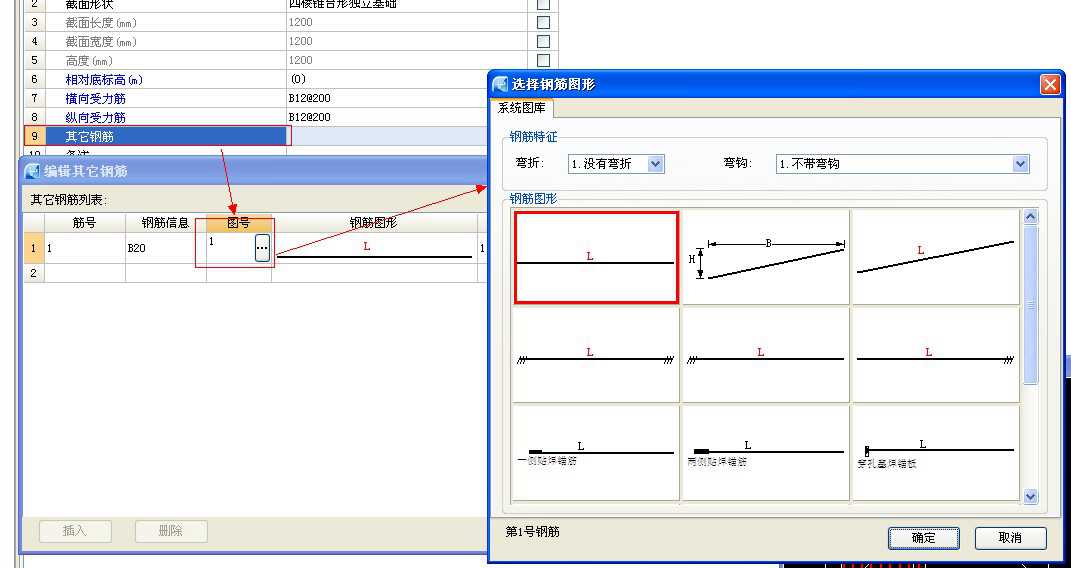
Task: Switch to the 系统图库 tab
Action: pos(521,108)
